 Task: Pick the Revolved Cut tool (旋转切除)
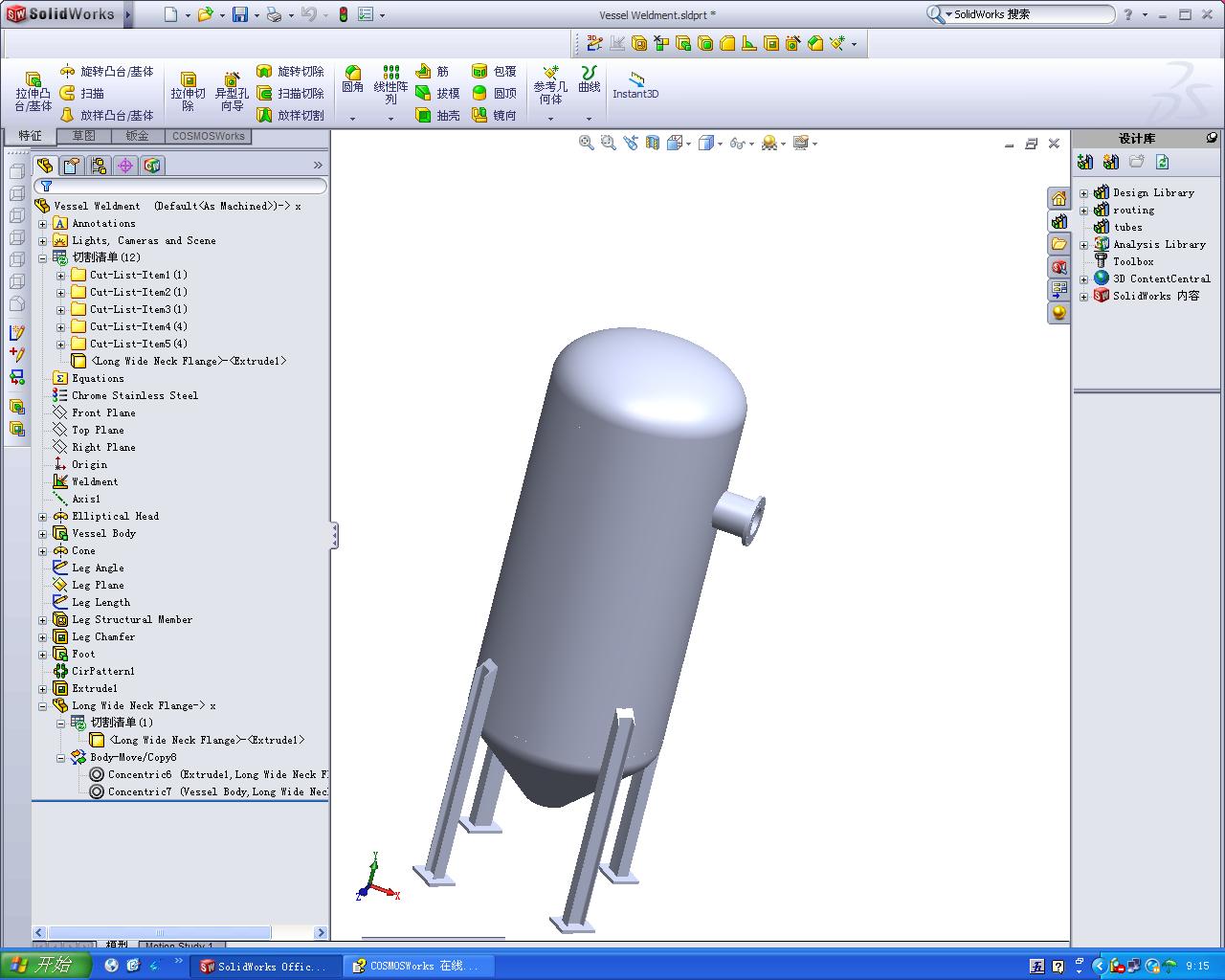pos(291,72)
